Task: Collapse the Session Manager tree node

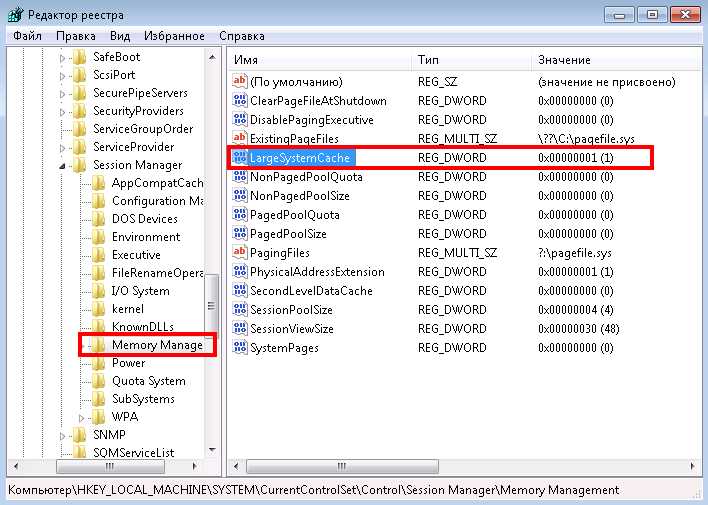Action: click(x=63, y=165)
